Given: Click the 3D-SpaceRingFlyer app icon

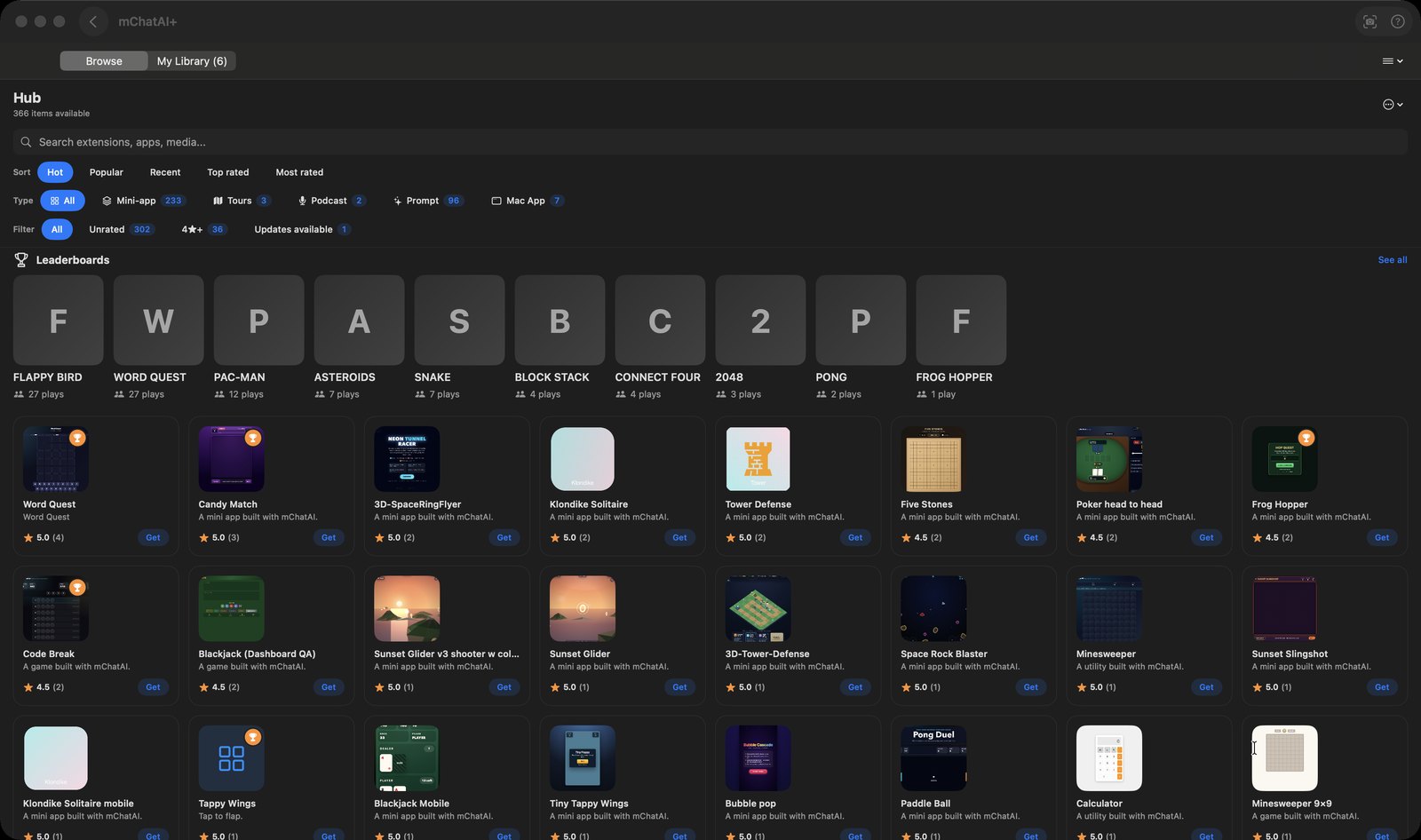Looking at the screenshot, I should 407,459.
